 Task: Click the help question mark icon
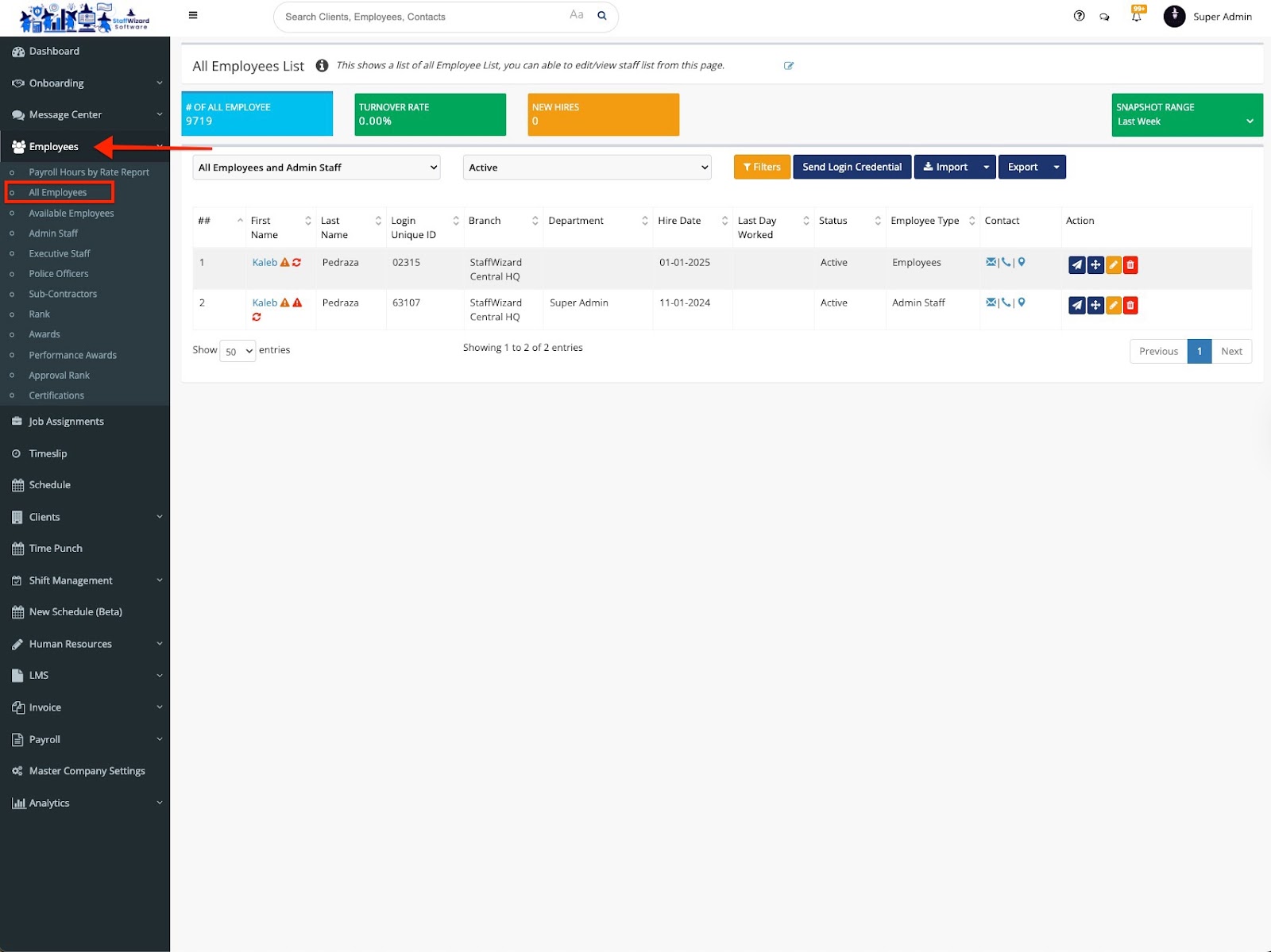pos(1079,16)
